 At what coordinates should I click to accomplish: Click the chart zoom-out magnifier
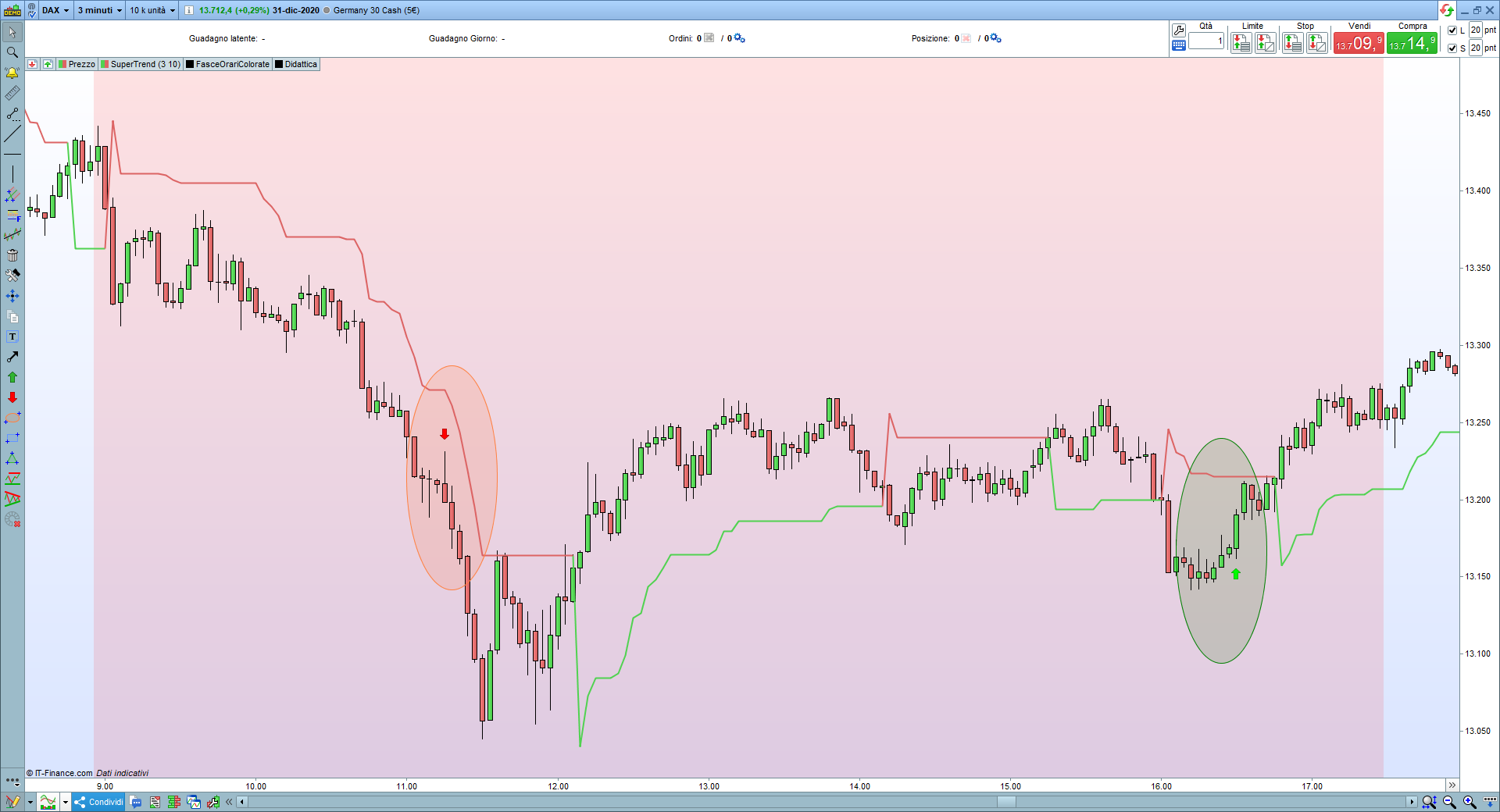[1449, 802]
